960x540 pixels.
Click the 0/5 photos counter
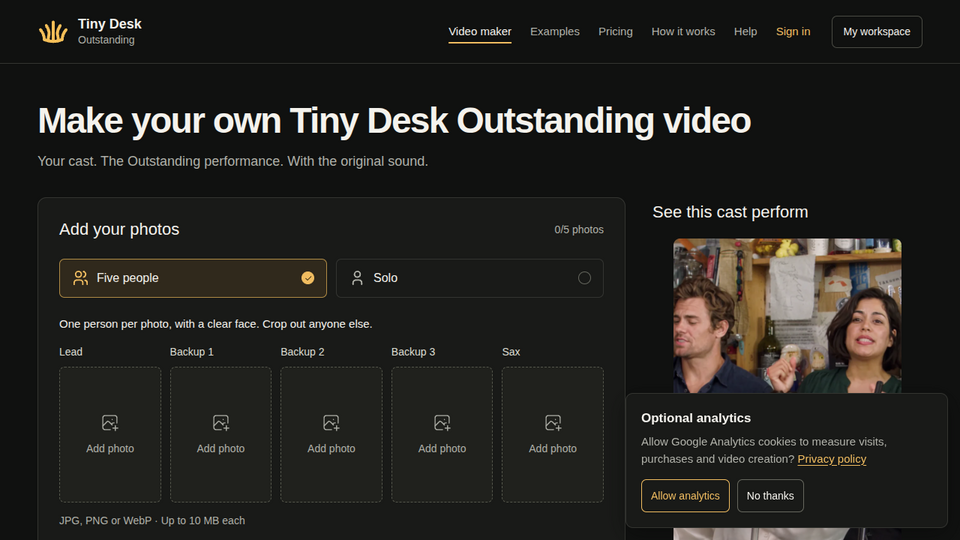click(579, 230)
